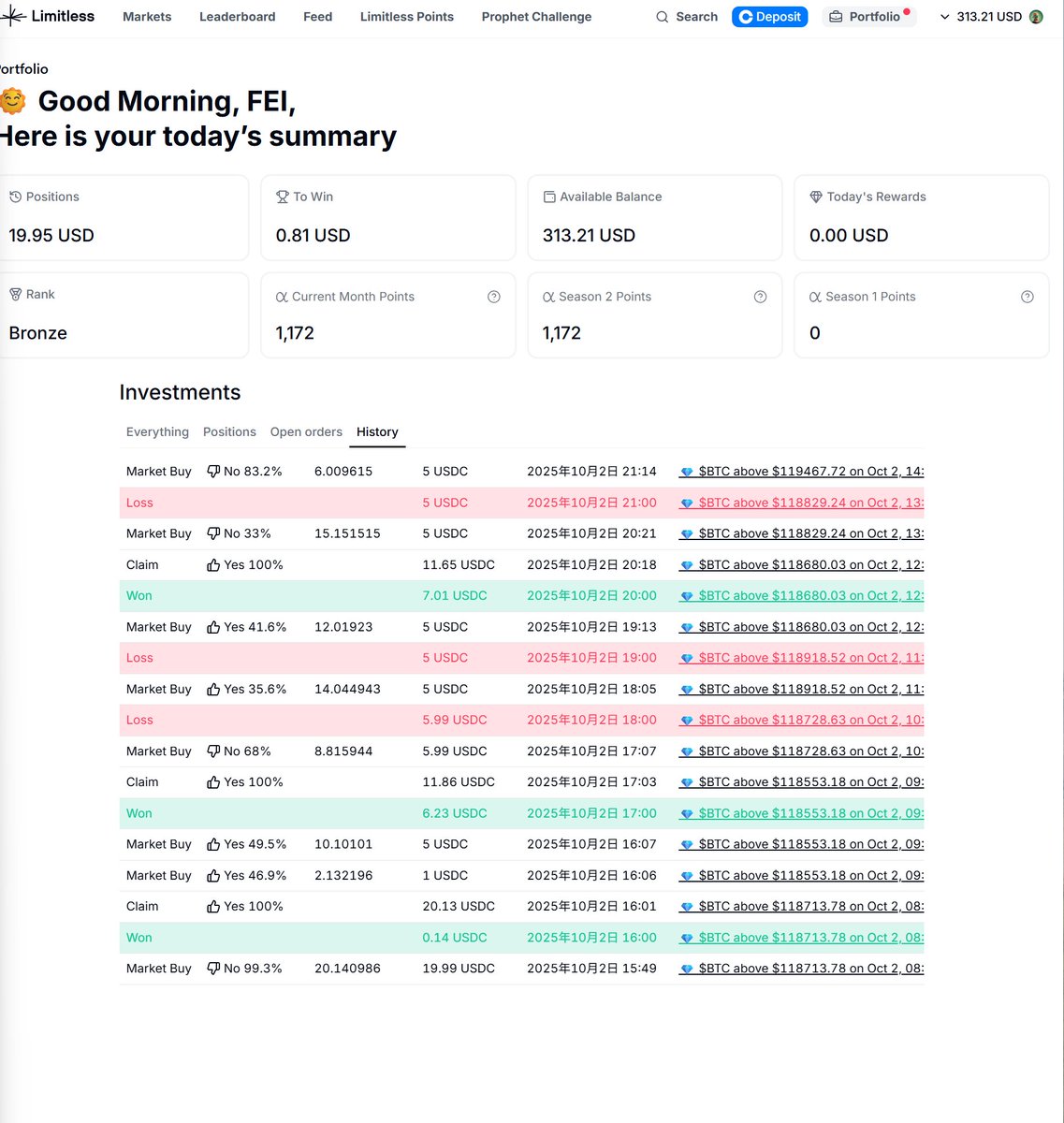Open the Prophet Challenge link

pos(536,17)
